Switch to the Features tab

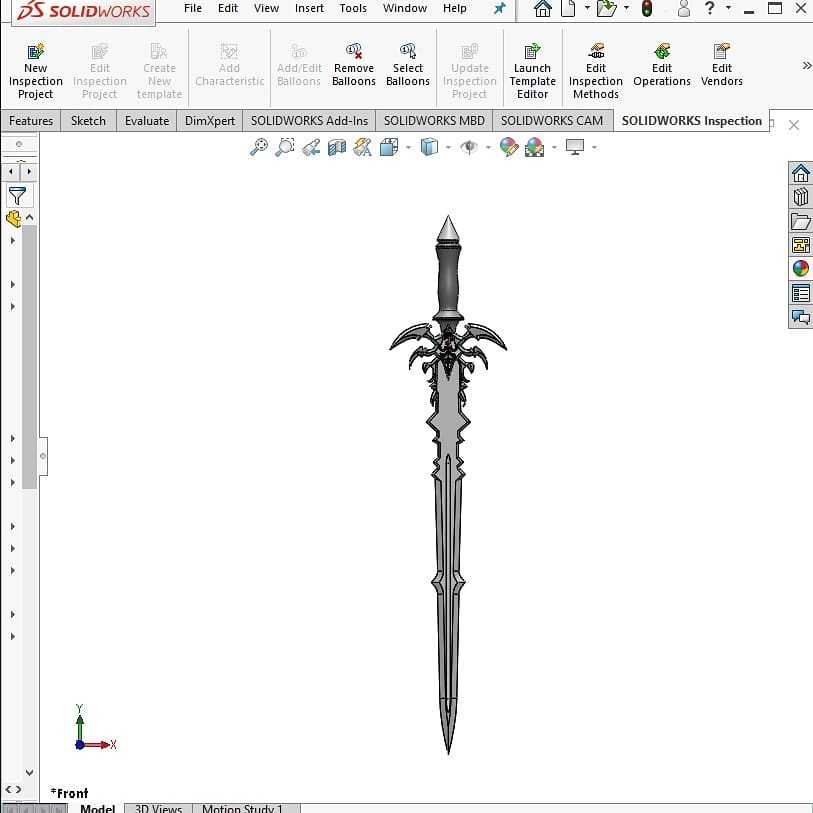pos(31,121)
